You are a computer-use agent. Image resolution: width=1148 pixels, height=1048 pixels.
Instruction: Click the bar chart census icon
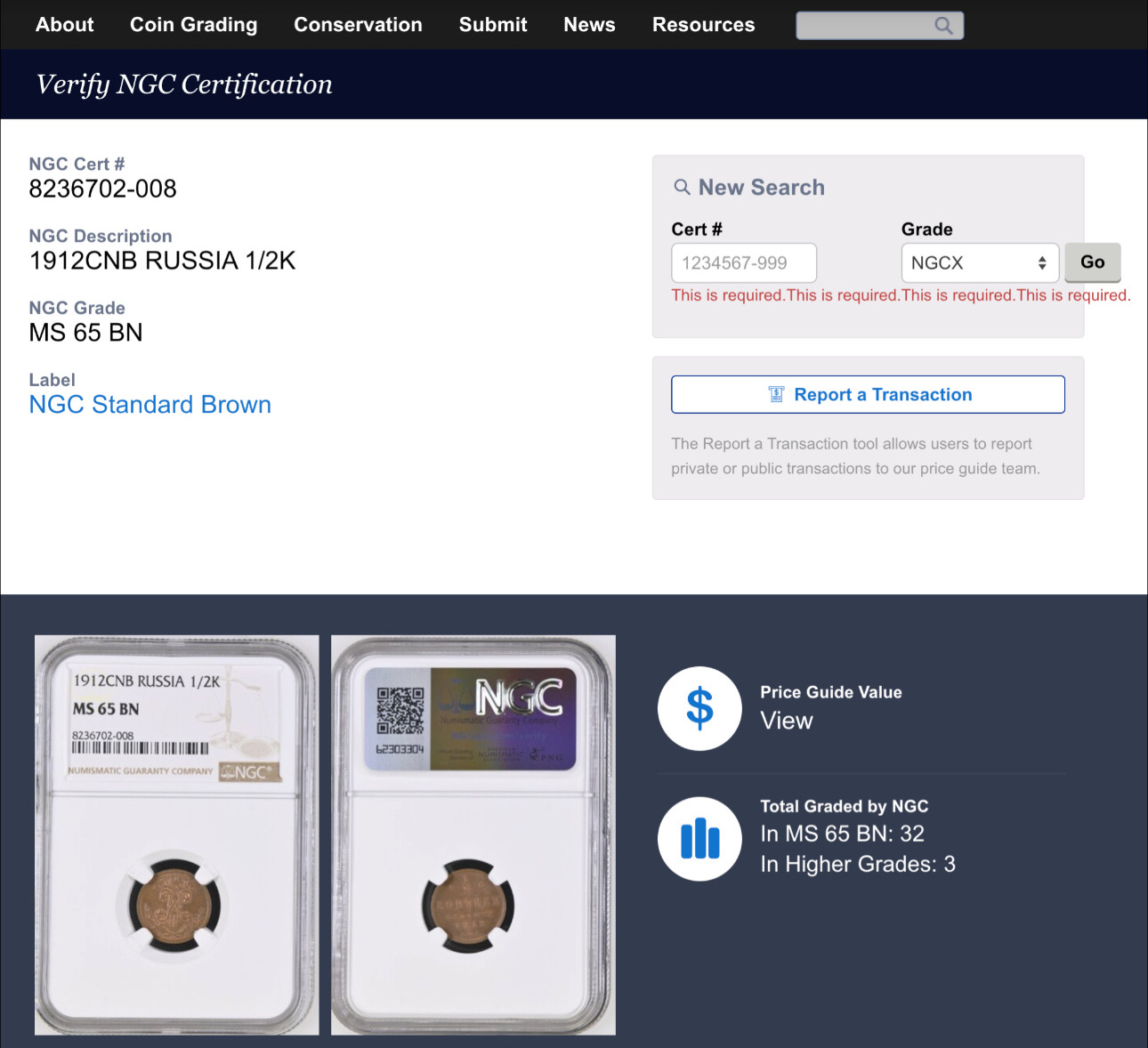click(699, 839)
